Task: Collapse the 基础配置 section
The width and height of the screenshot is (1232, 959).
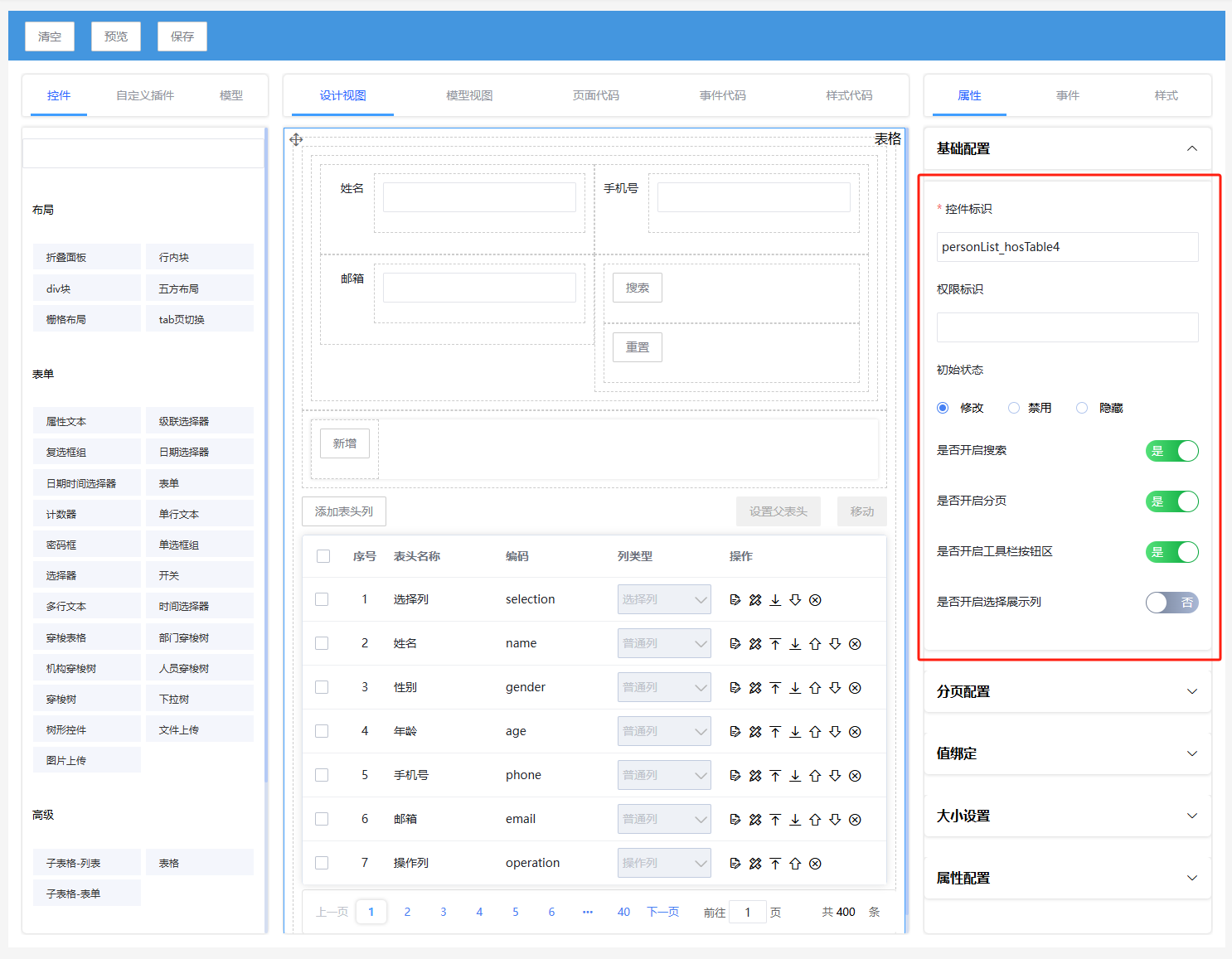Action: (x=1191, y=148)
